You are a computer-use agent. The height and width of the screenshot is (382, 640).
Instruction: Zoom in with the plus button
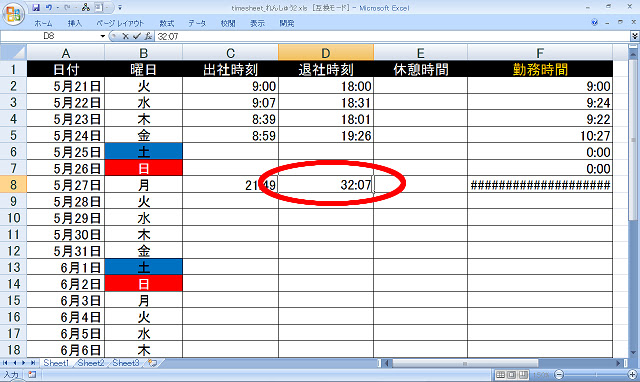[x=633, y=374]
